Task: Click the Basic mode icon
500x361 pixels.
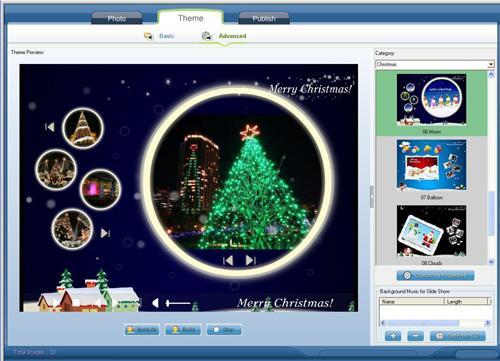Action: 148,36
